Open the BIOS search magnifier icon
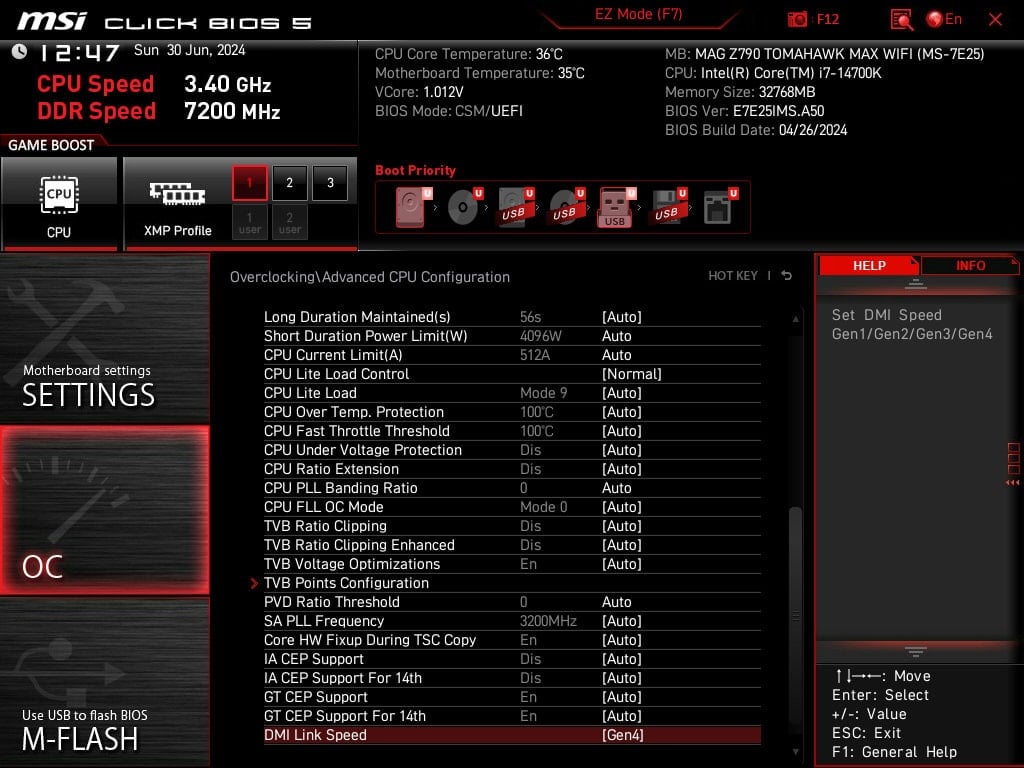This screenshot has height=768, width=1024. [x=902, y=20]
